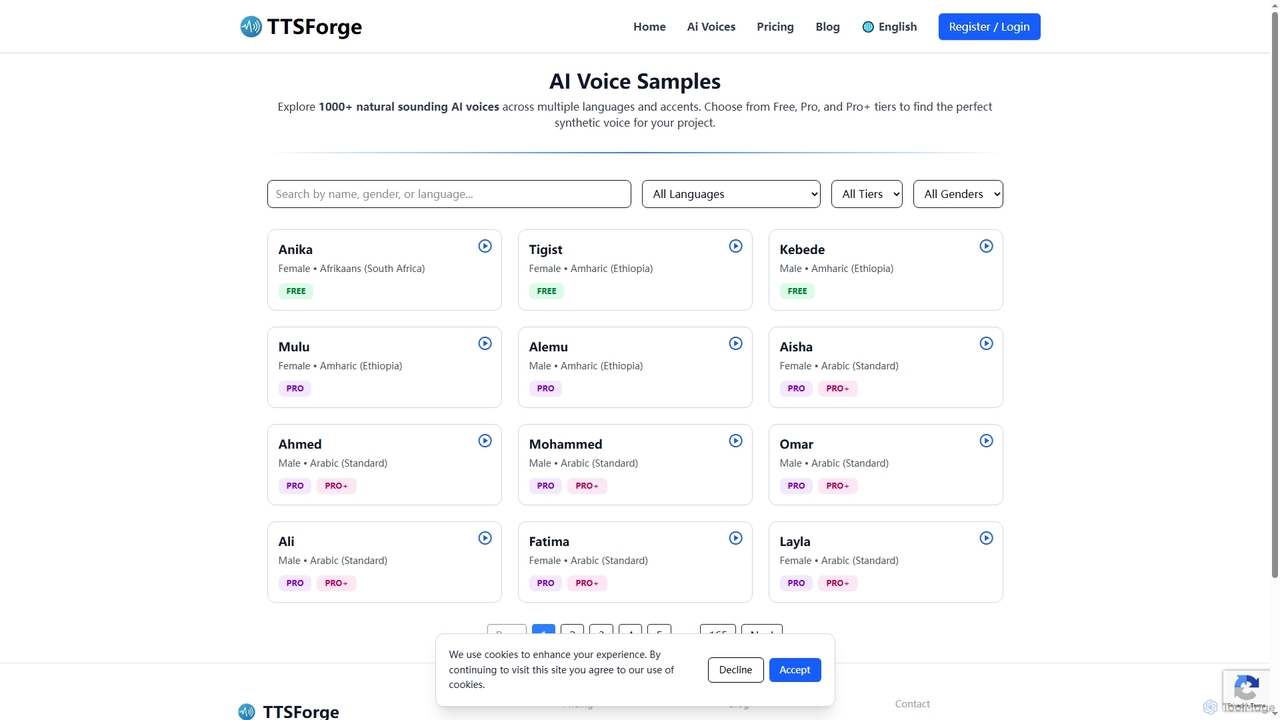Click "Female • Afrikaans (South Africa)" text
Image resolution: width=1280 pixels, height=720 pixels.
(x=352, y=268)
